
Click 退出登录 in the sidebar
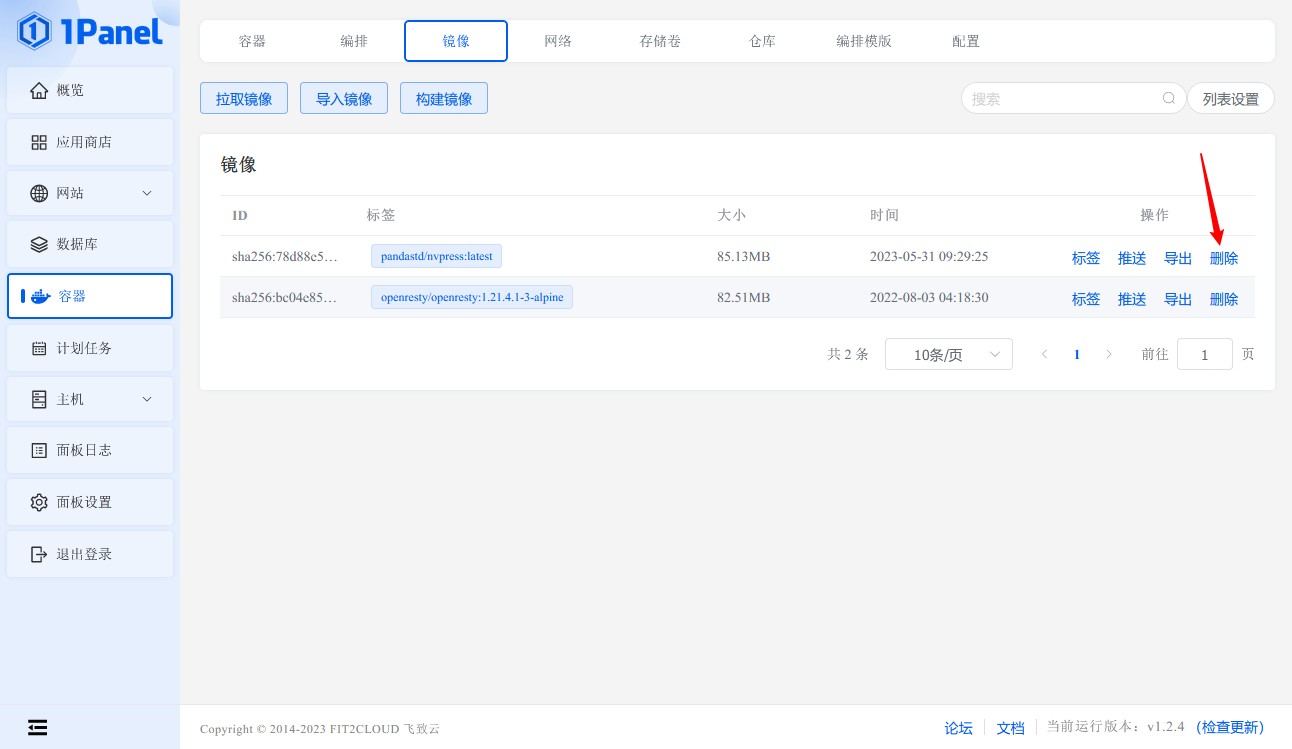[90, 554]
